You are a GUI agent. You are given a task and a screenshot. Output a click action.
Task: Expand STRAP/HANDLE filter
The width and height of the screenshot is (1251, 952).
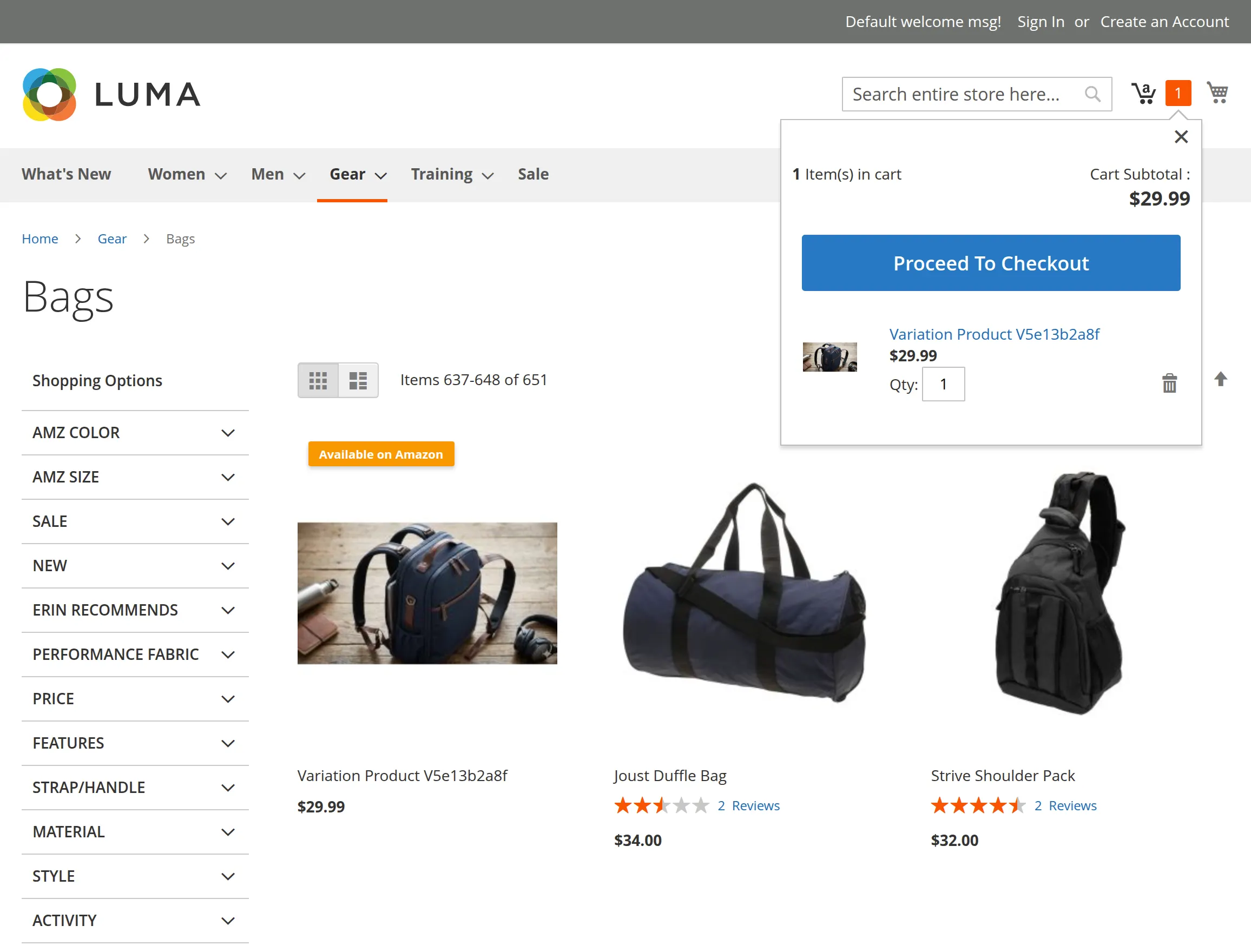pyautogui.click(x=135, y=788)
